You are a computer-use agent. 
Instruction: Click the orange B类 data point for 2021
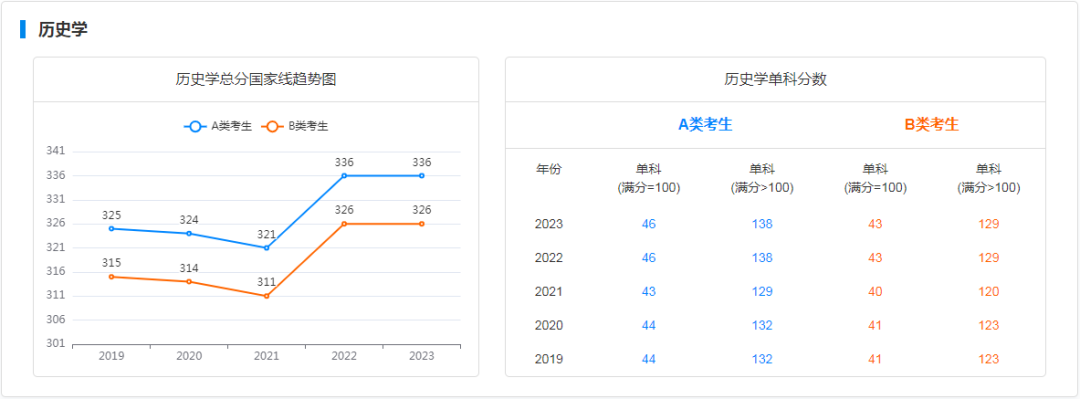click(x=267, y=296)
